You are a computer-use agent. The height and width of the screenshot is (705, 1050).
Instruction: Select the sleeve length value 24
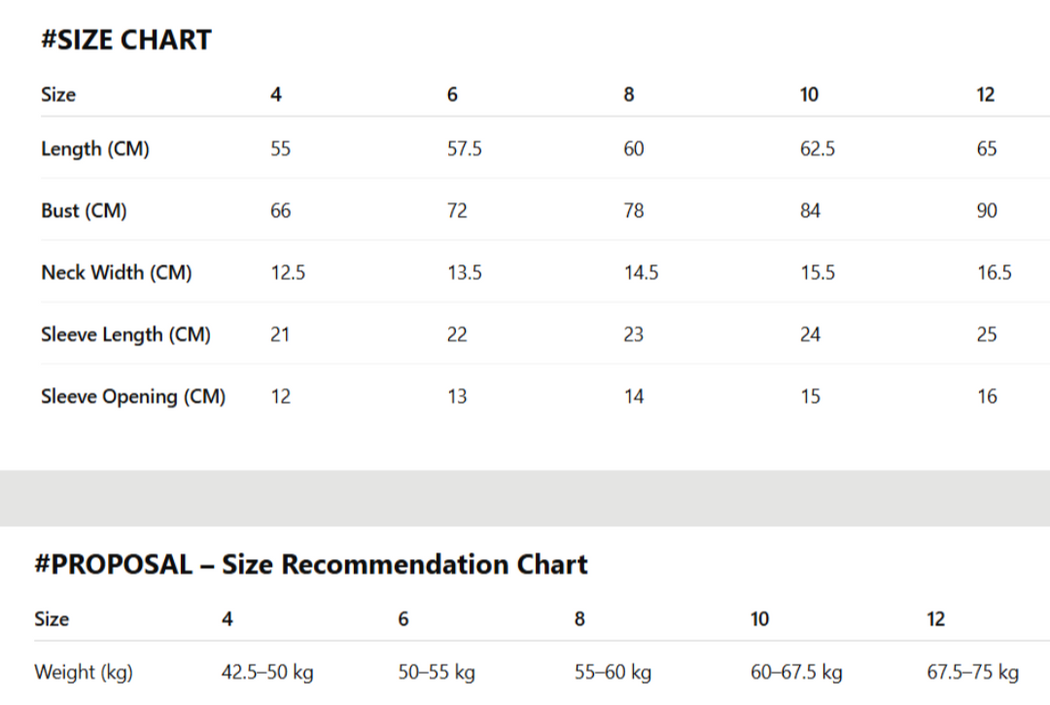coord(810,335)
